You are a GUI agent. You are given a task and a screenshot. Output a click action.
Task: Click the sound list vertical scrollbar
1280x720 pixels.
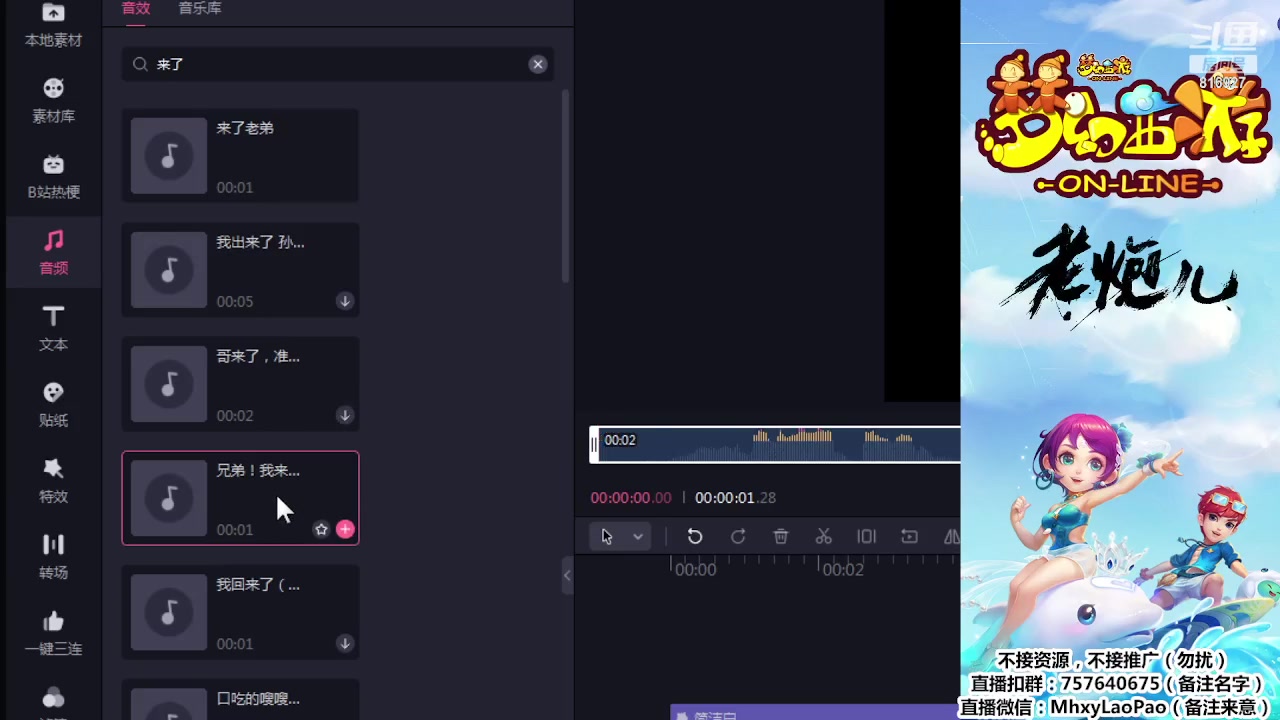pyautogui.click(x=565, y=186)
